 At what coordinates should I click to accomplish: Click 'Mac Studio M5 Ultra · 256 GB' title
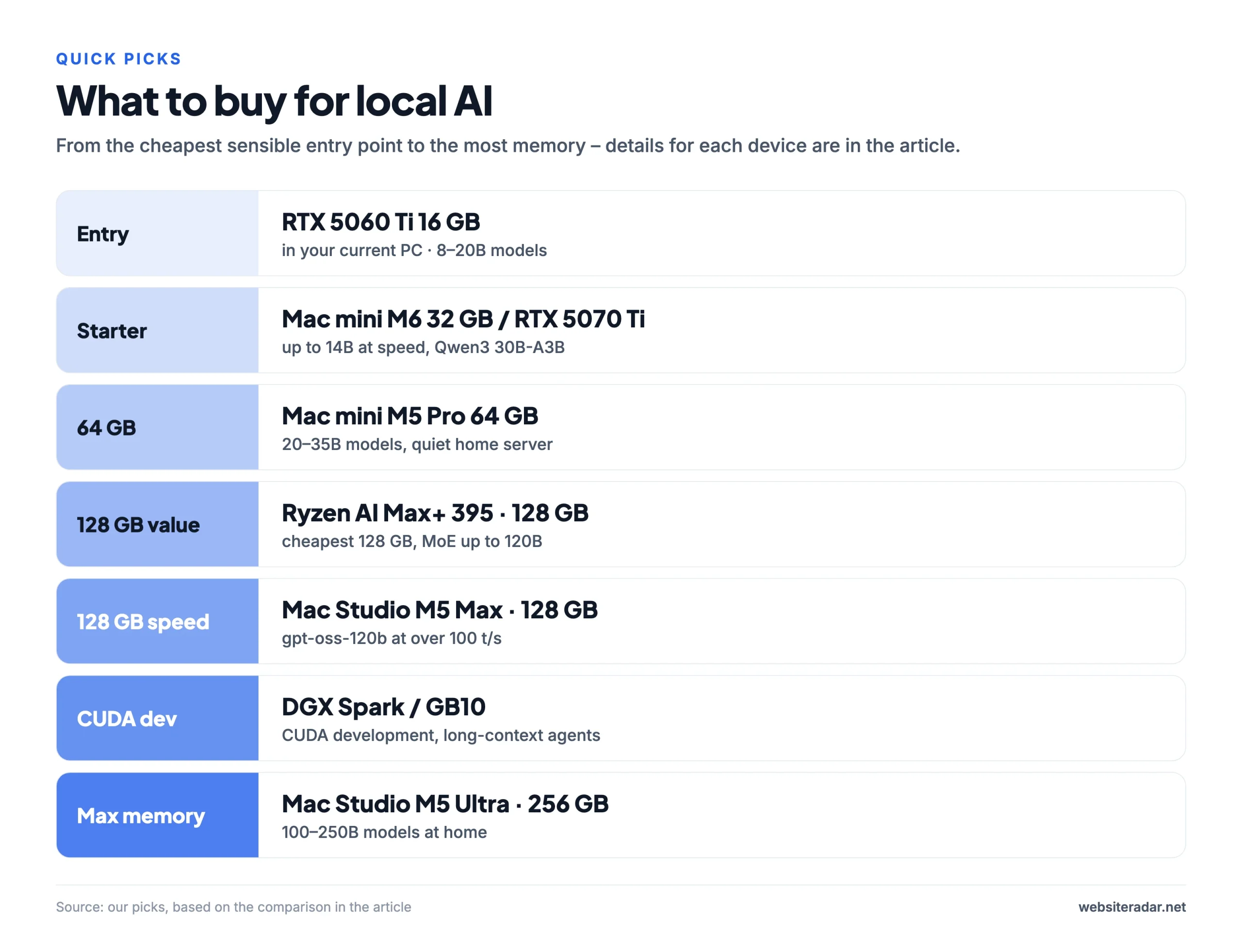pyautogui.click(x=445, y=804)
